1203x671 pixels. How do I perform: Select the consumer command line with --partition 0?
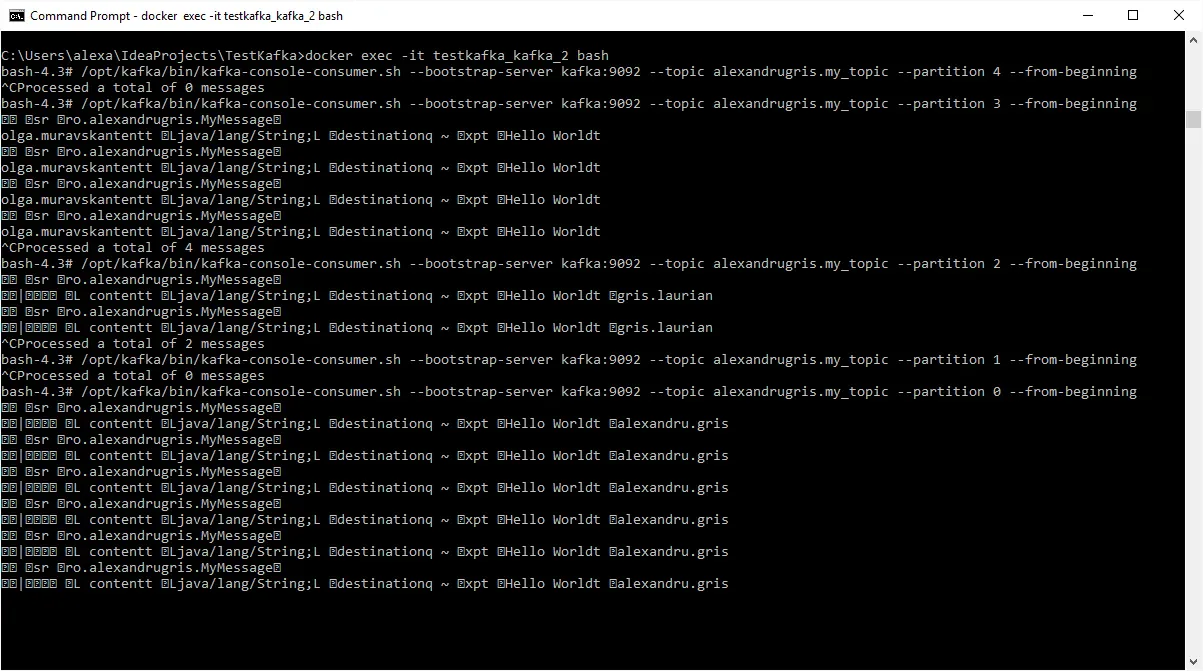[x=569, y=391]
